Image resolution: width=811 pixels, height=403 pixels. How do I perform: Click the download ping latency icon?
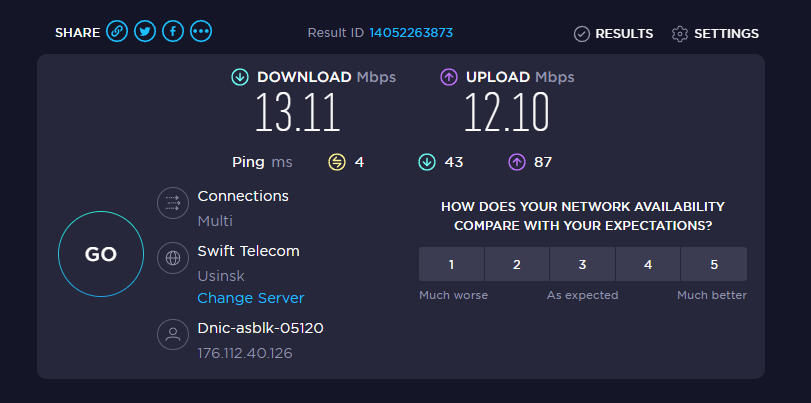coord(427,162)
